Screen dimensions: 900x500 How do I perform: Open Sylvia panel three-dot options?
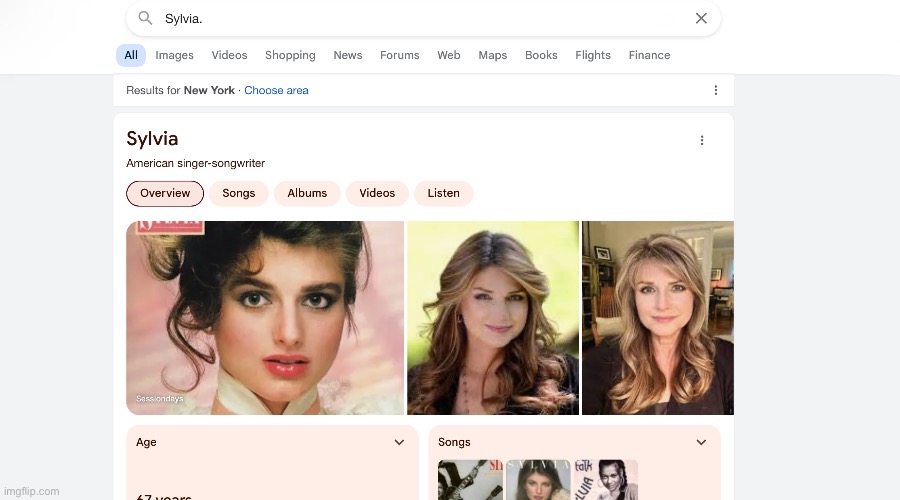point(702,141)
